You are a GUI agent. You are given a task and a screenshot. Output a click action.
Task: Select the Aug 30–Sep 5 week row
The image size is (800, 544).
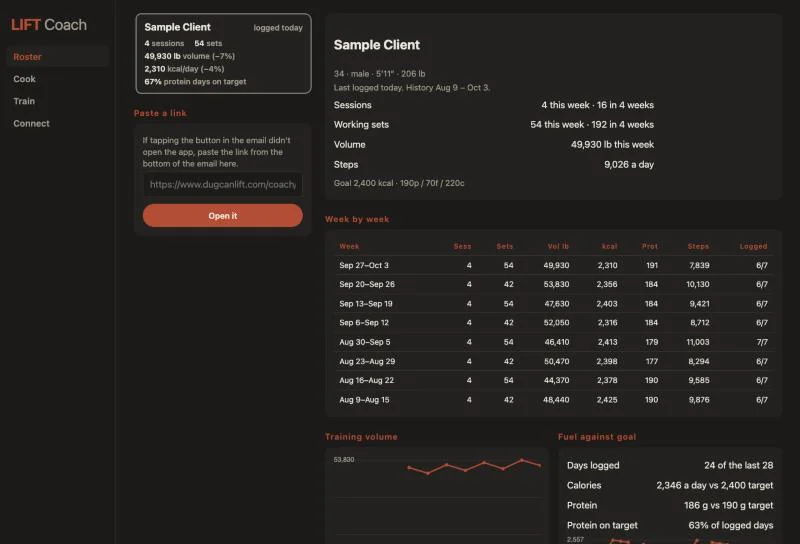coord(554,342)
